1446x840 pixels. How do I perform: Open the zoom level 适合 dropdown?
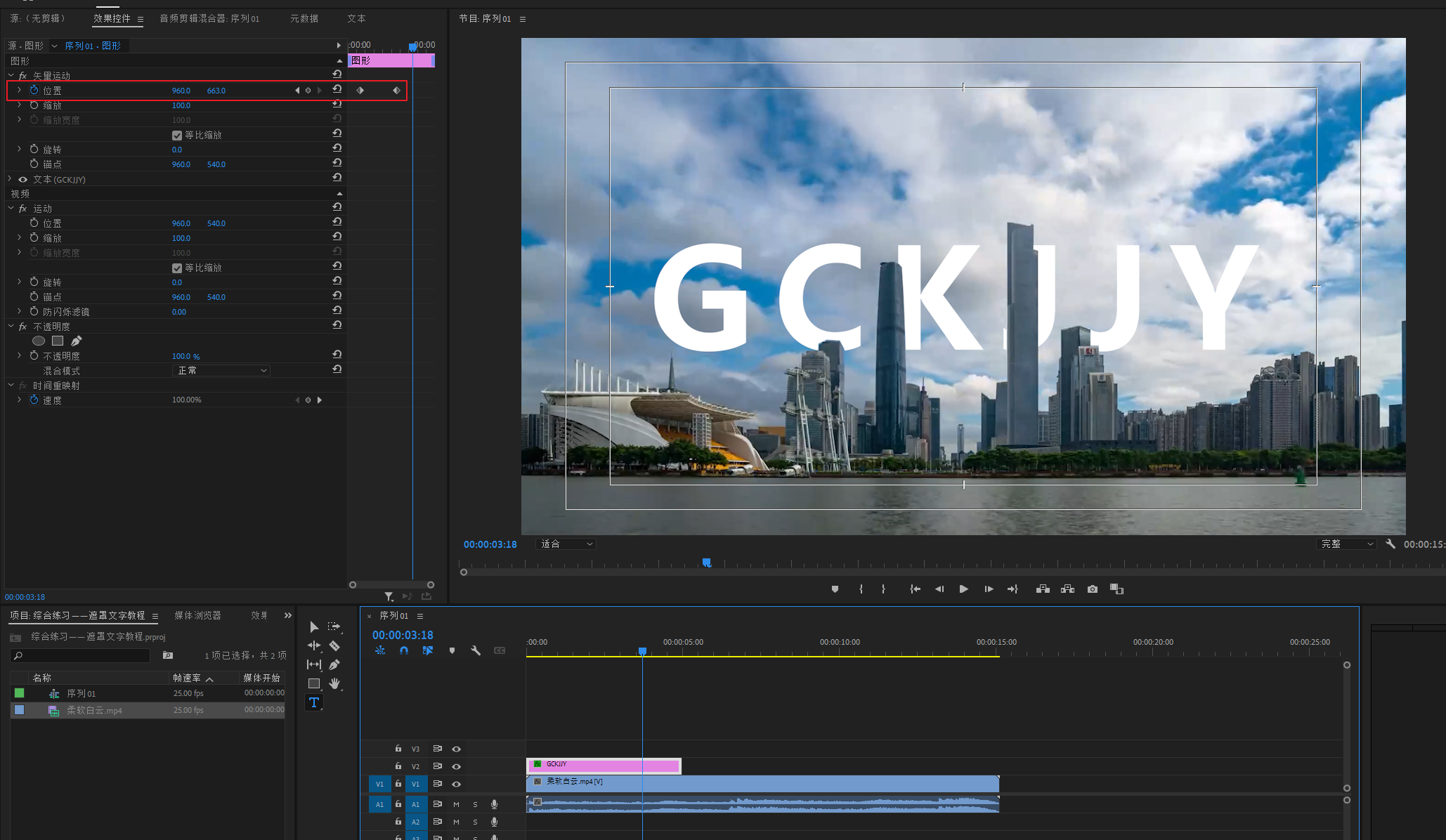566,544
